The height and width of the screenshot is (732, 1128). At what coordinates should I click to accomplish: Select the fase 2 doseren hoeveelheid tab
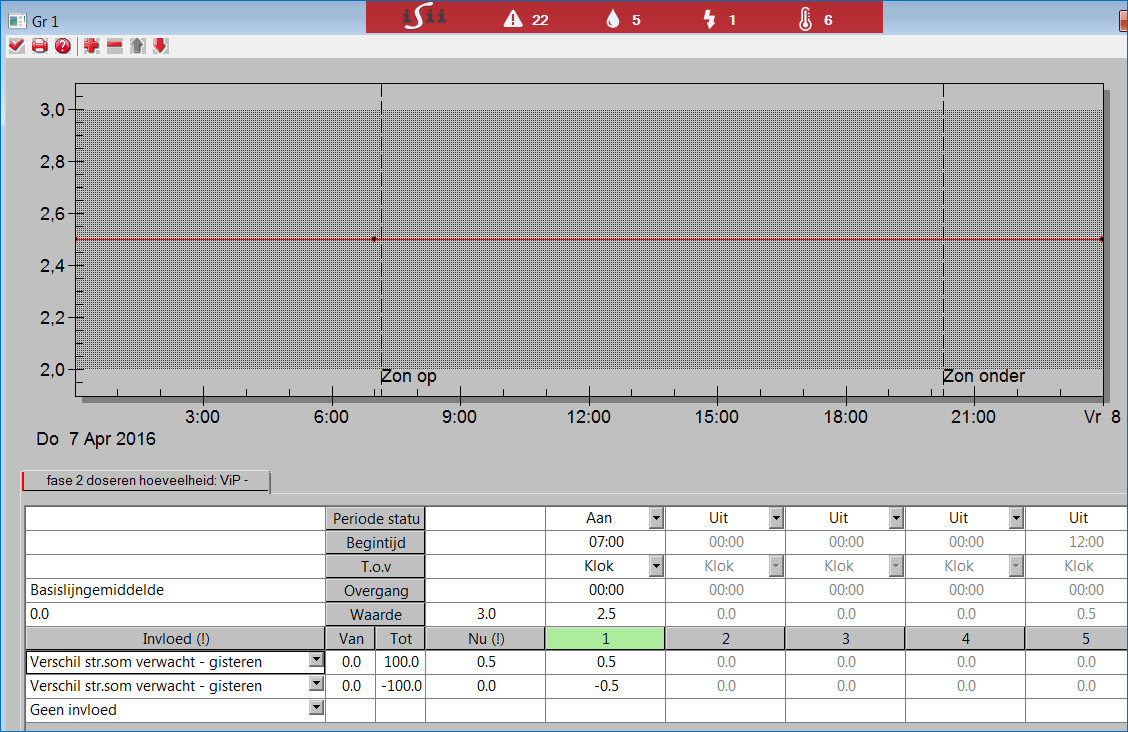pyautogui.click(x=147, y=480)
